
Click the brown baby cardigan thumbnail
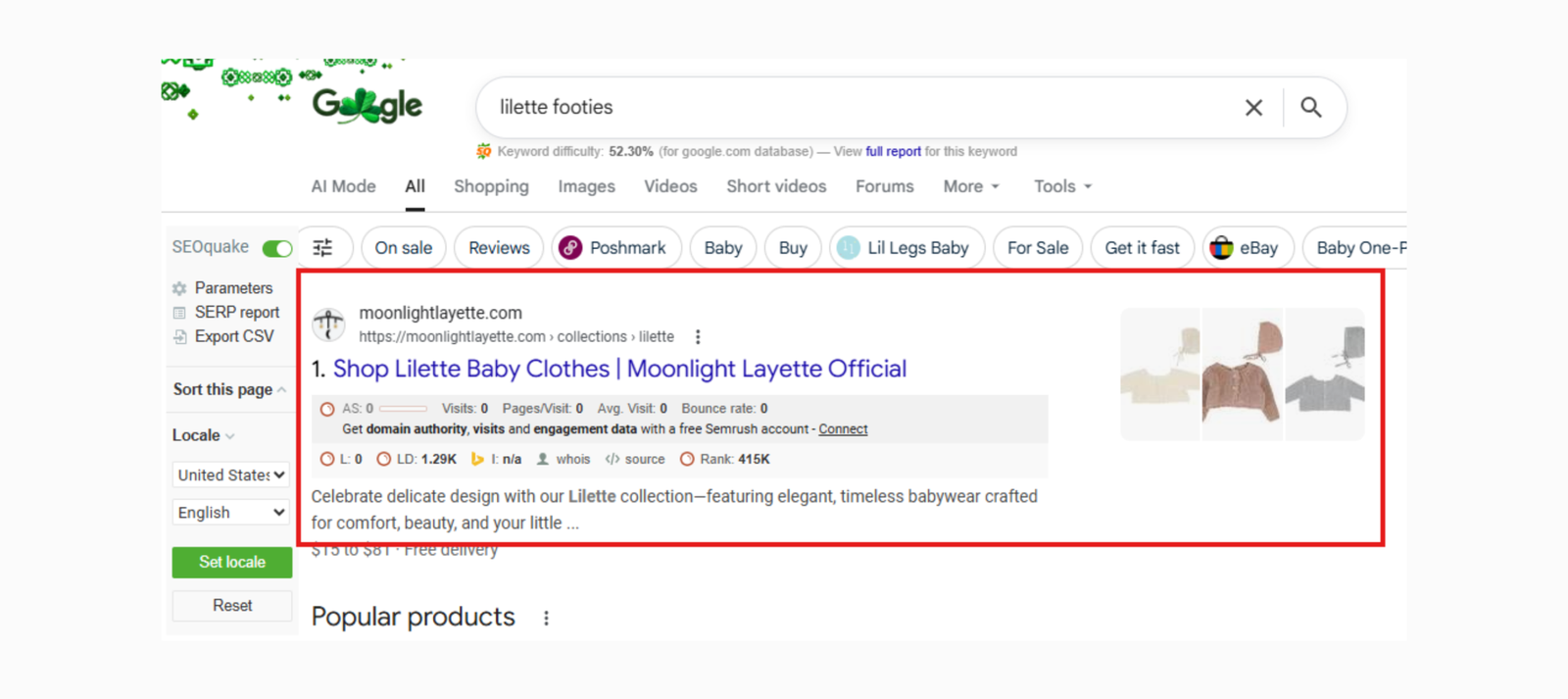(x=1242, y=374)
